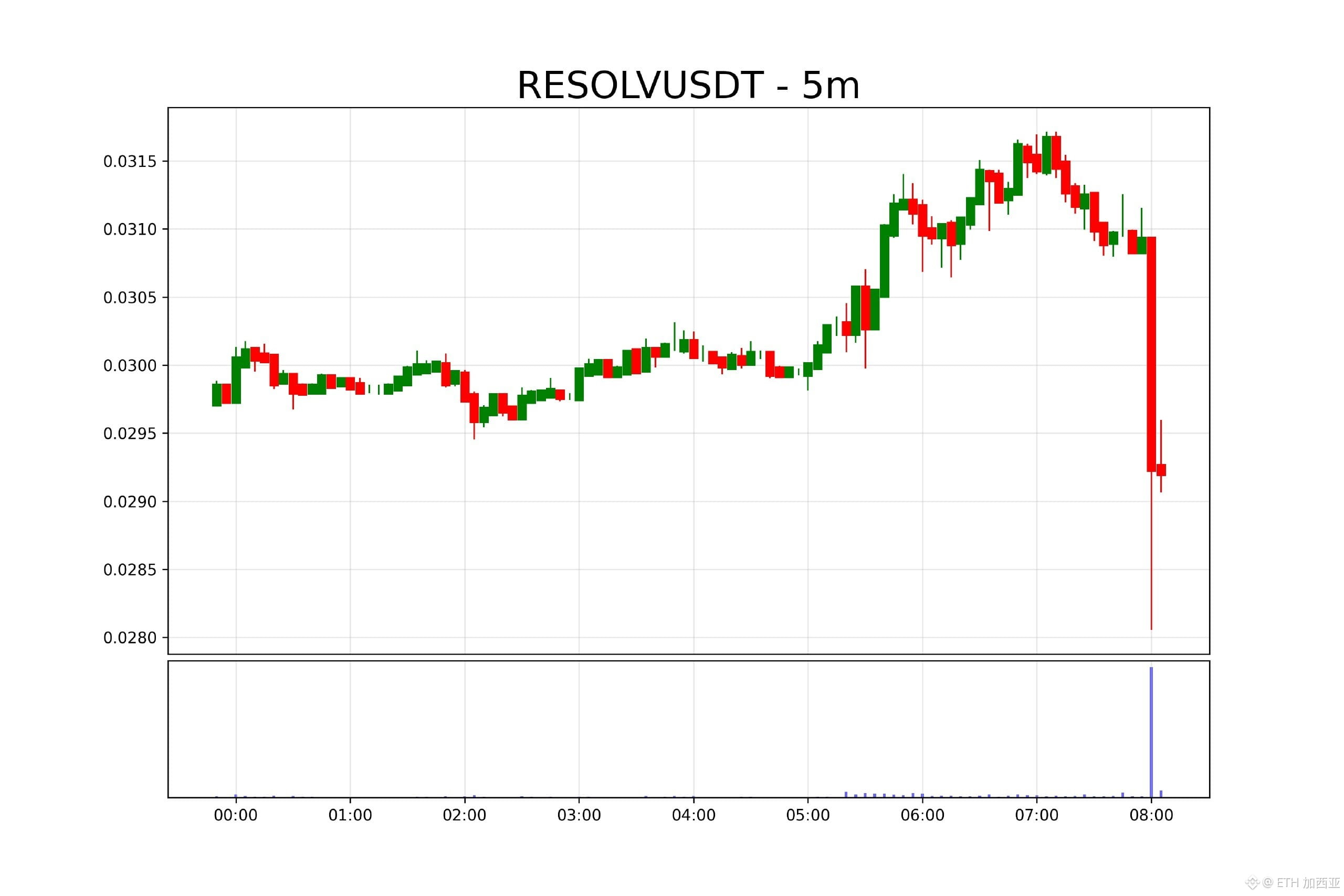The image size is (1344, 896).
Task: Click the chart title "RESOLVUSDT - 5m"
Action: [x=688, y=86]
